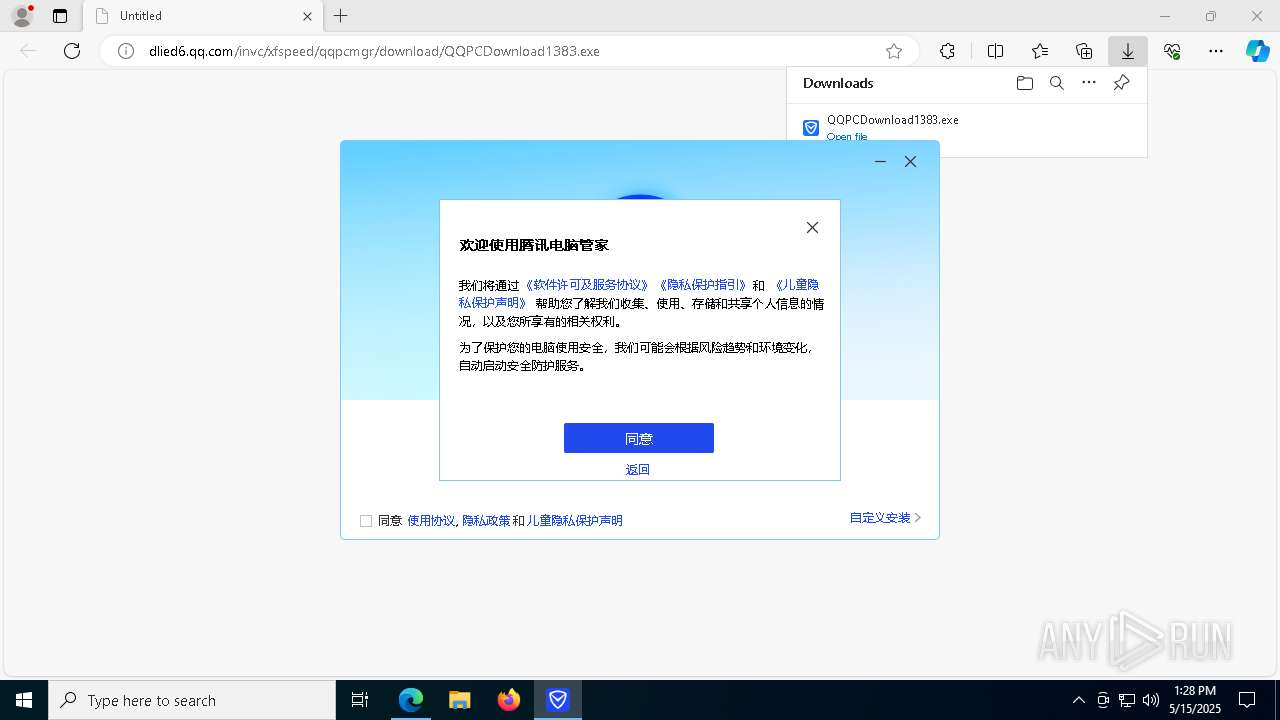The height and width of the screenshot is (720, 1280).
Task: Open browser Extensions icon
Action: (947, 51)
